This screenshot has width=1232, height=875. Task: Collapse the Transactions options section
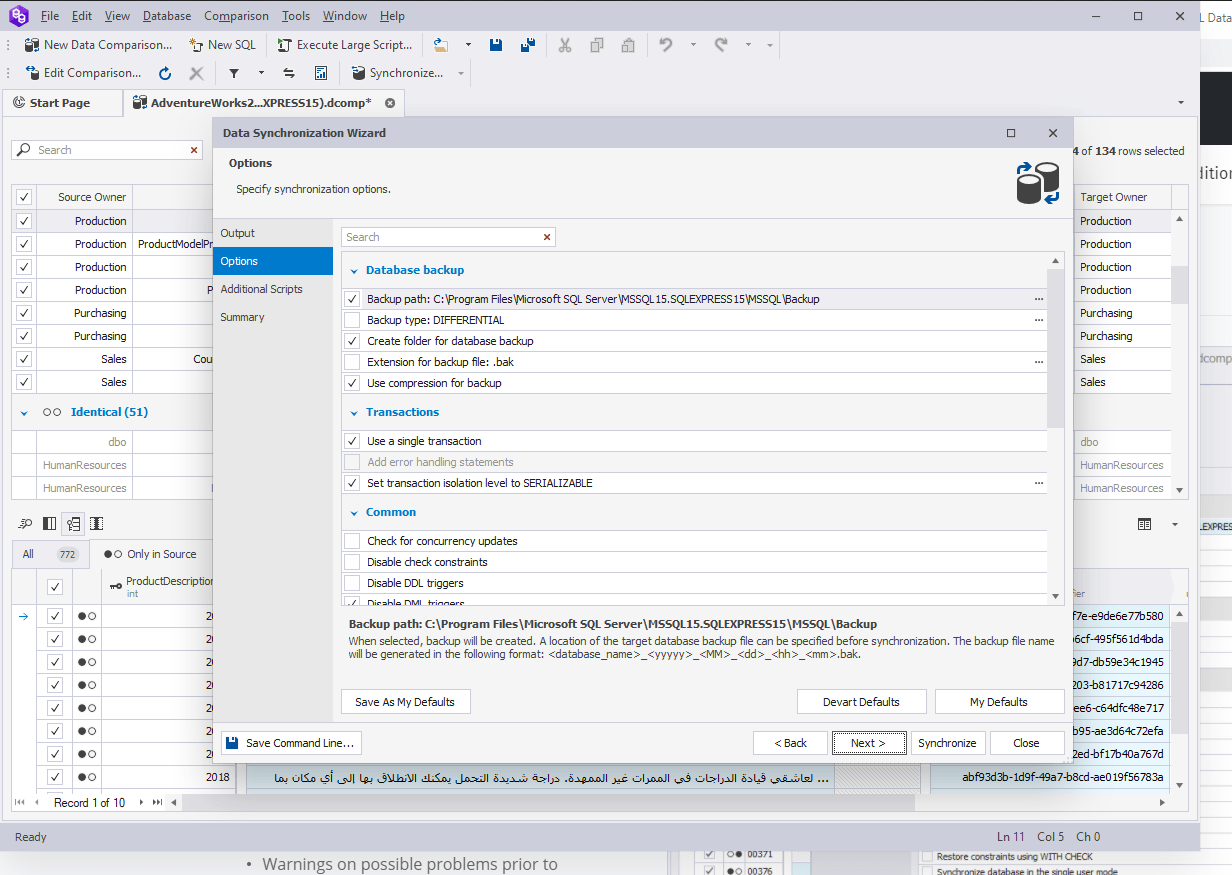[354, 412]
